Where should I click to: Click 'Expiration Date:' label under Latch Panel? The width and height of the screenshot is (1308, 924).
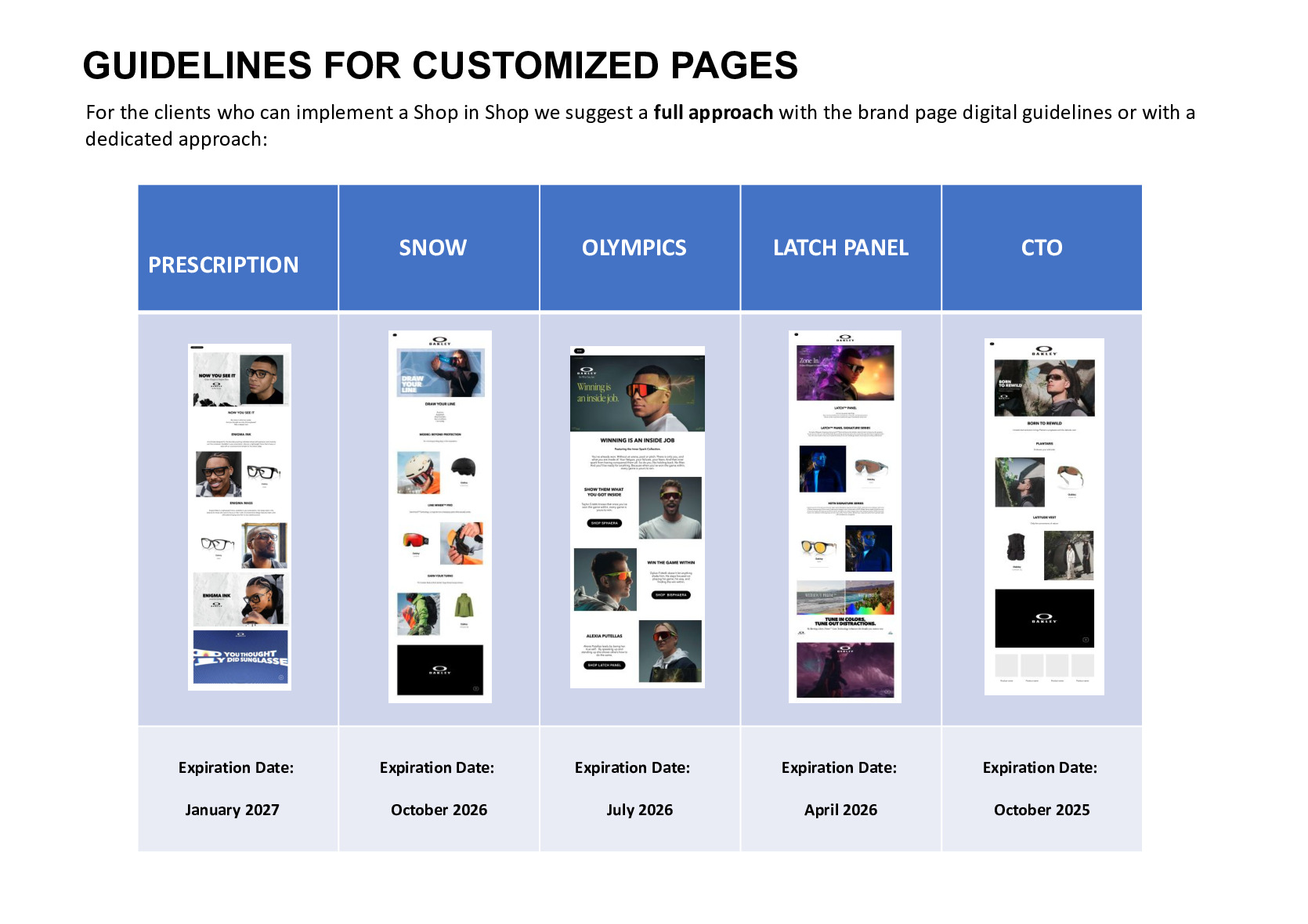(839, 767)
